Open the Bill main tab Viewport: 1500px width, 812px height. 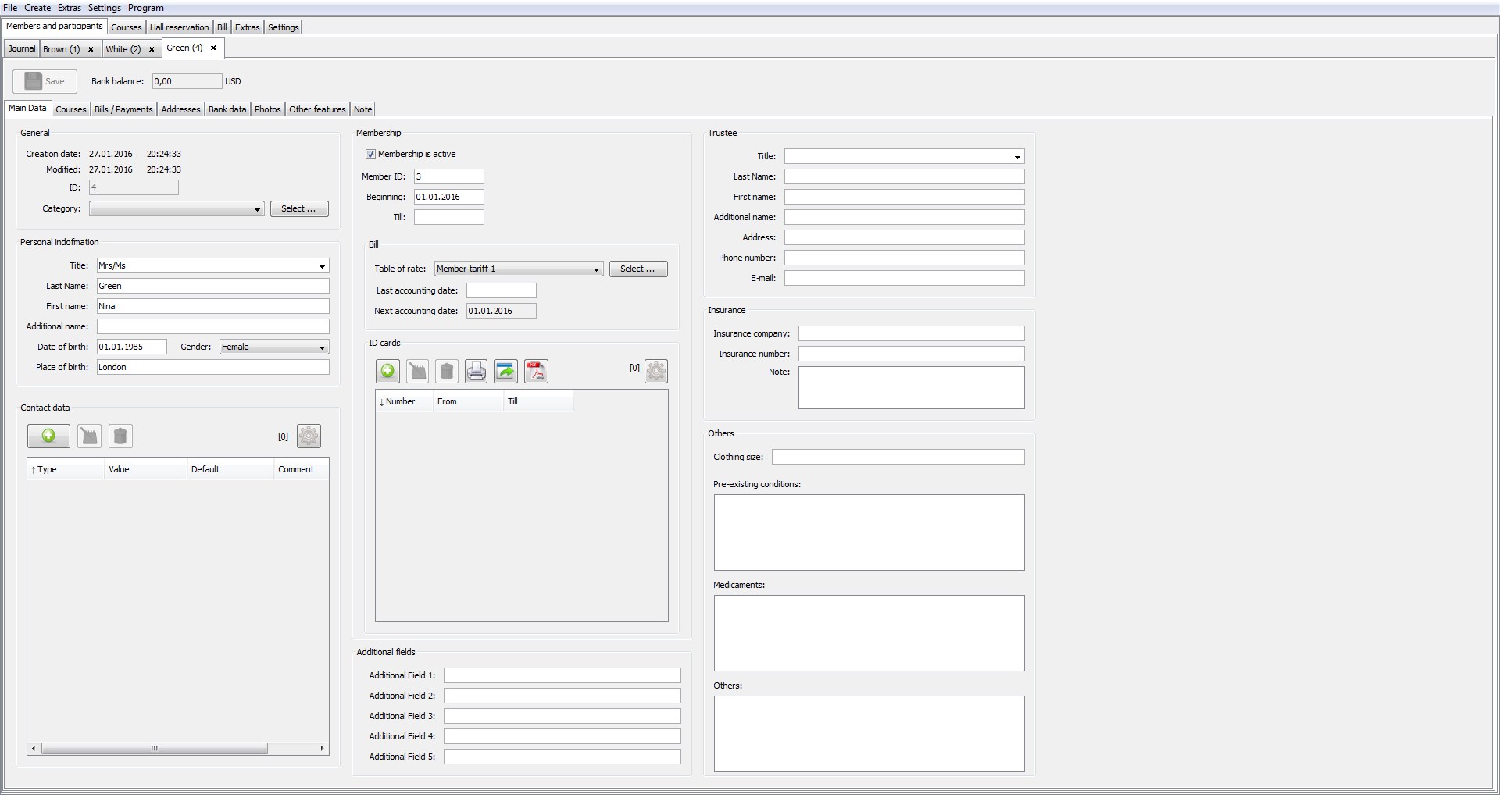[x=222, y=27]
